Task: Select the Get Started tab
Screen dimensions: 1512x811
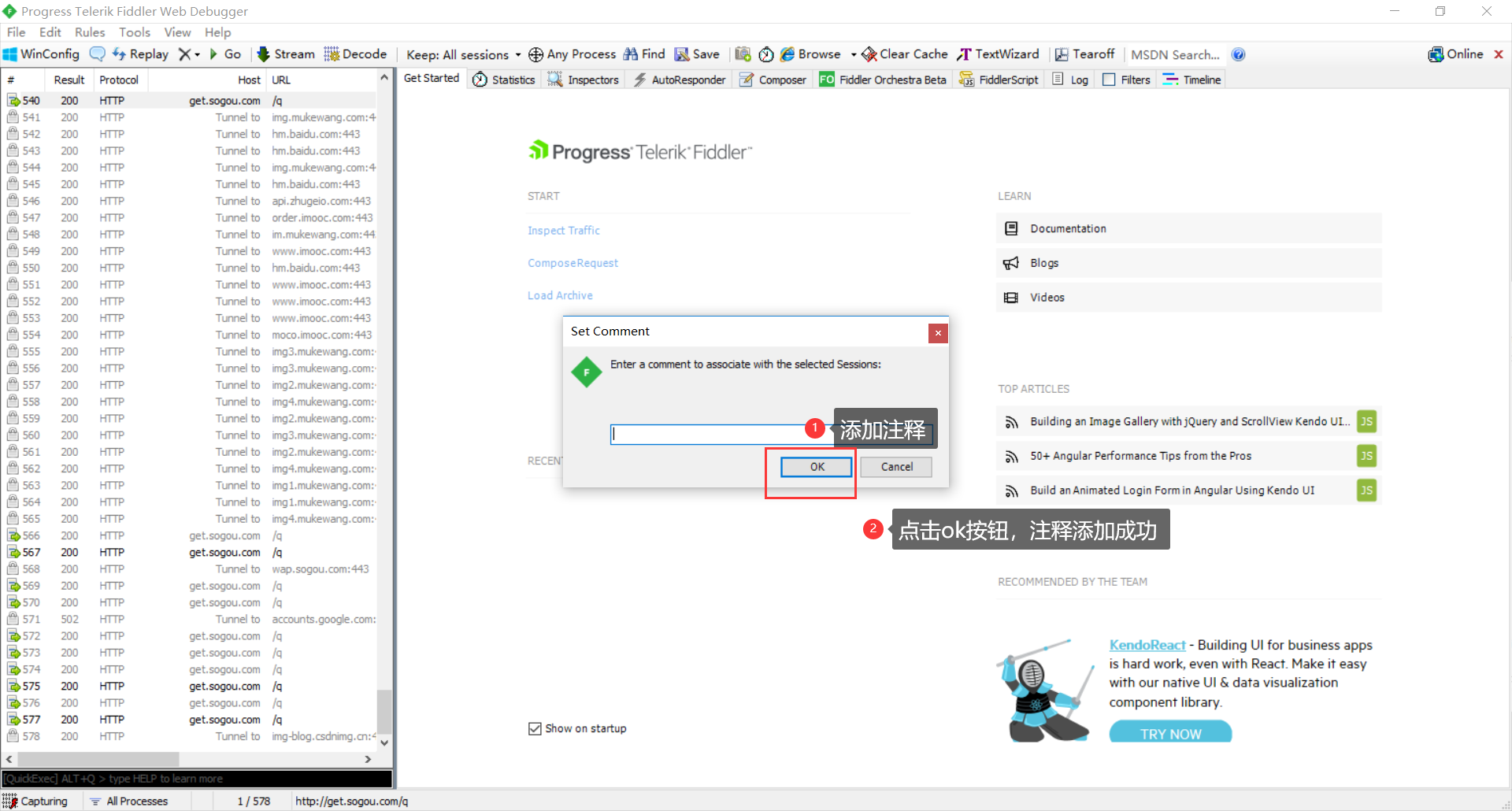Action: point(432,79)
